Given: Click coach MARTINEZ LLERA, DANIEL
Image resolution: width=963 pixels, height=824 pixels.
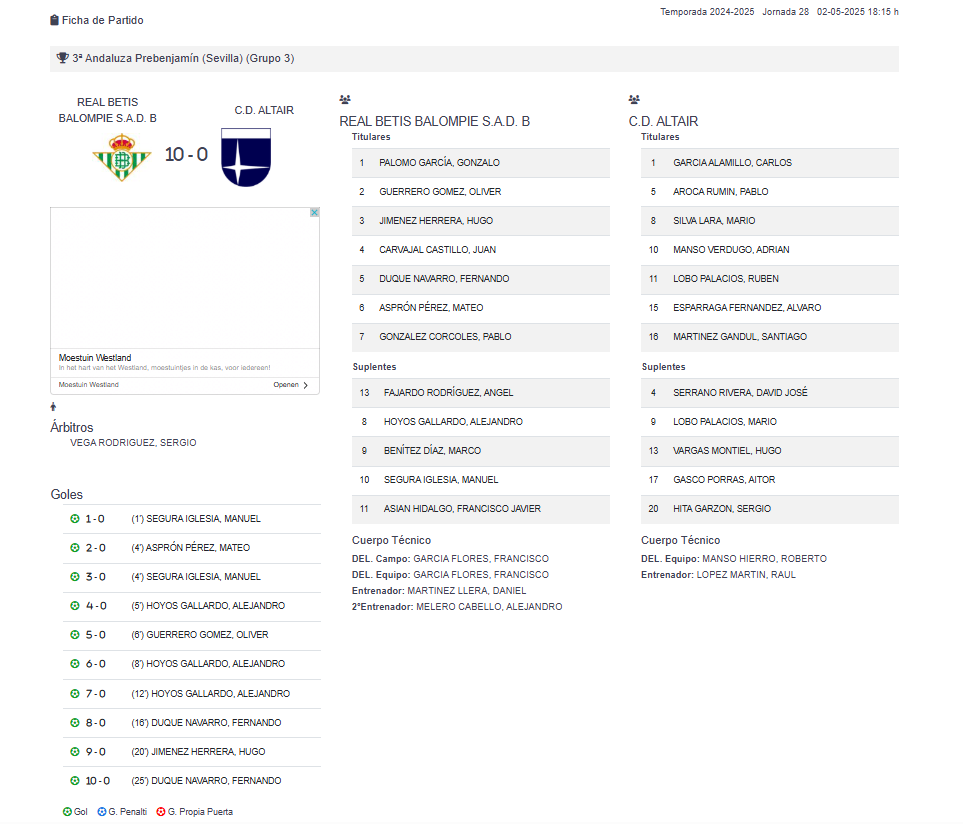Looking at the screenshot, I should 467,591.
